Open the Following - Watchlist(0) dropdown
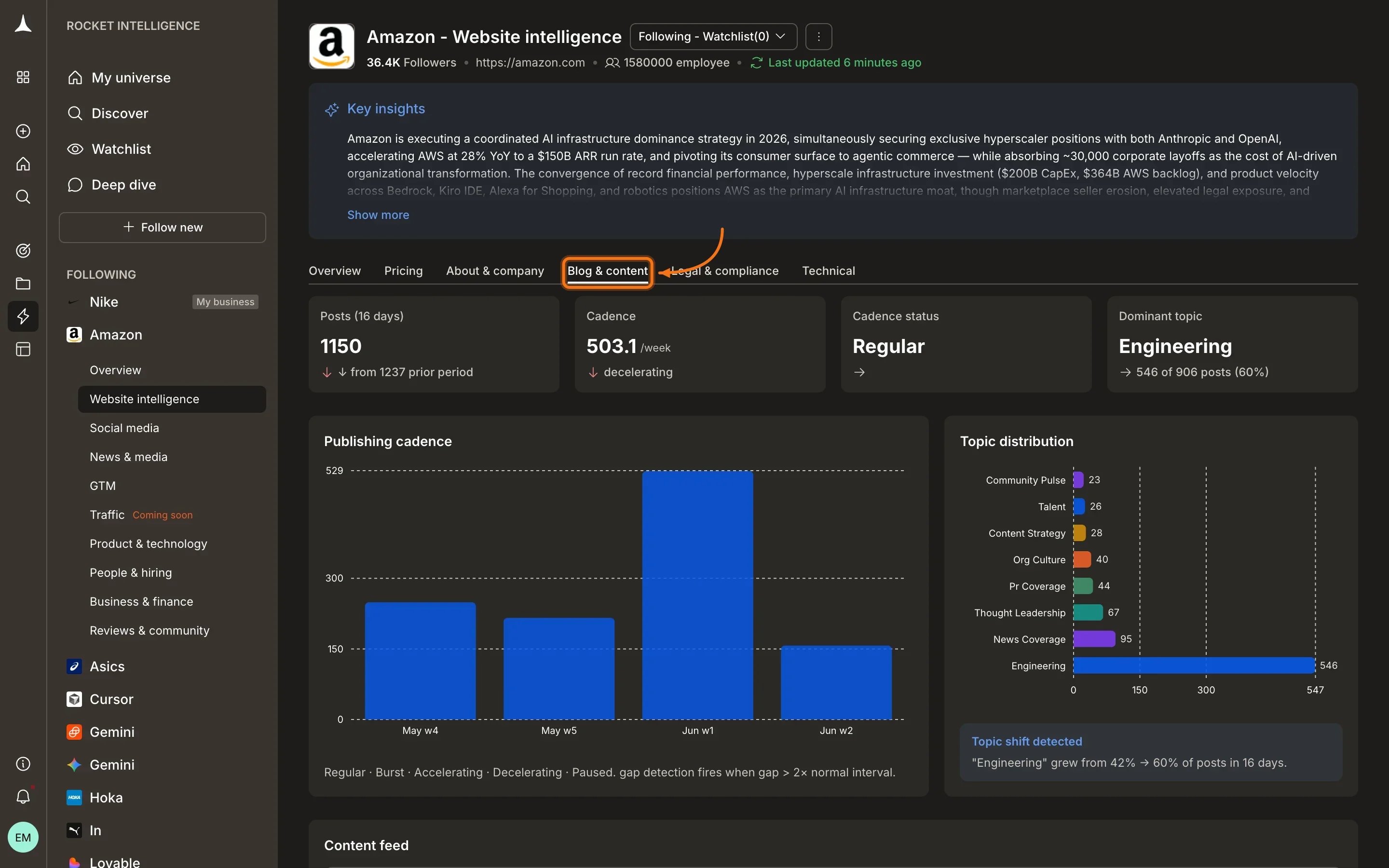 coord(713,37)
